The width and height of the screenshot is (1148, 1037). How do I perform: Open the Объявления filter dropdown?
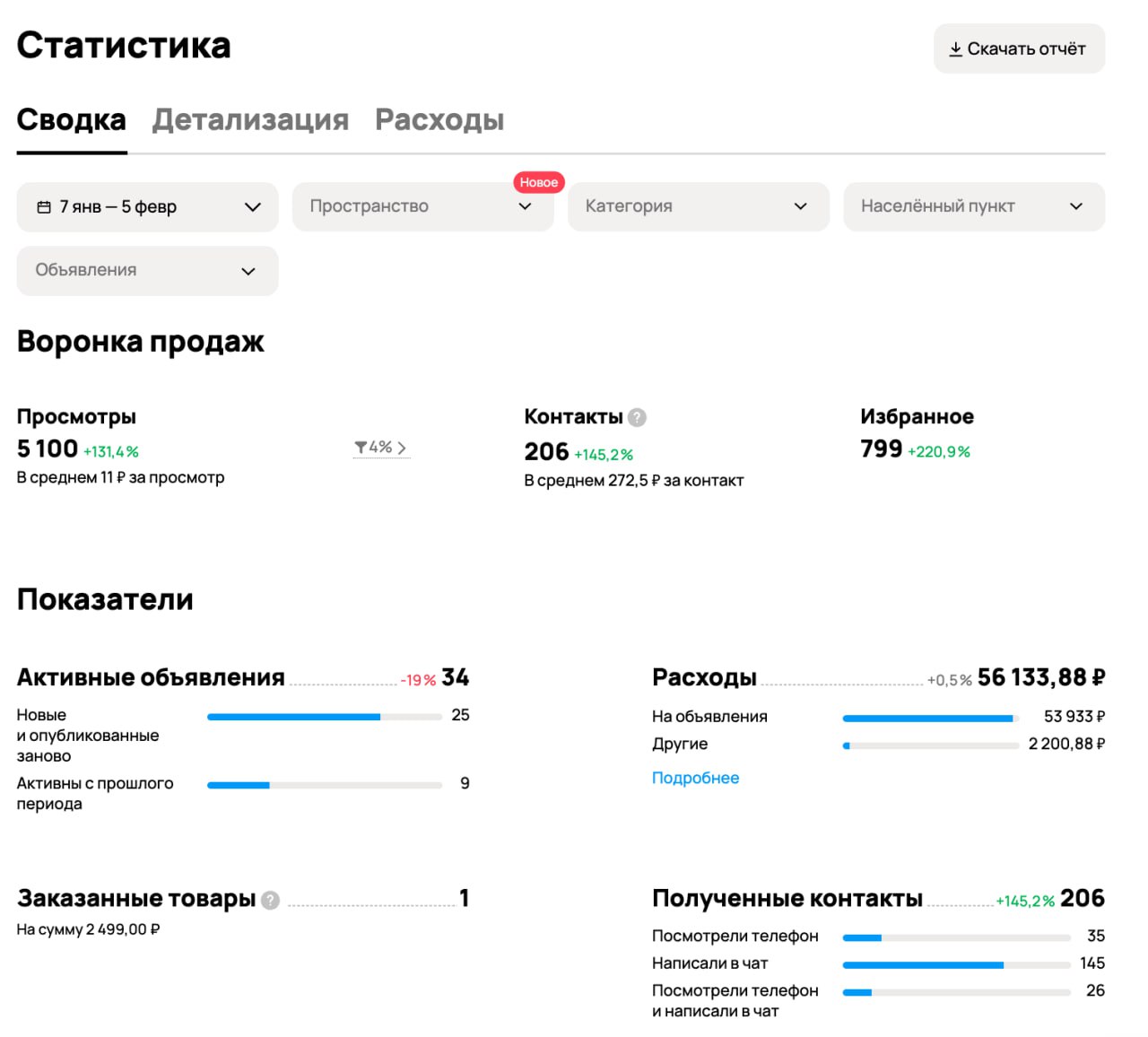147,271
